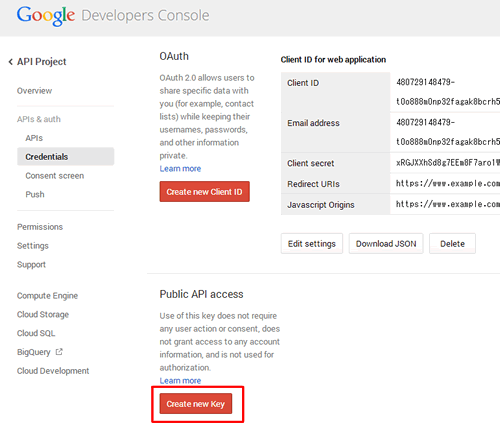Select the Redirect URIs value
This screenshot has width=500, height=442.
[x=448, y=183]
